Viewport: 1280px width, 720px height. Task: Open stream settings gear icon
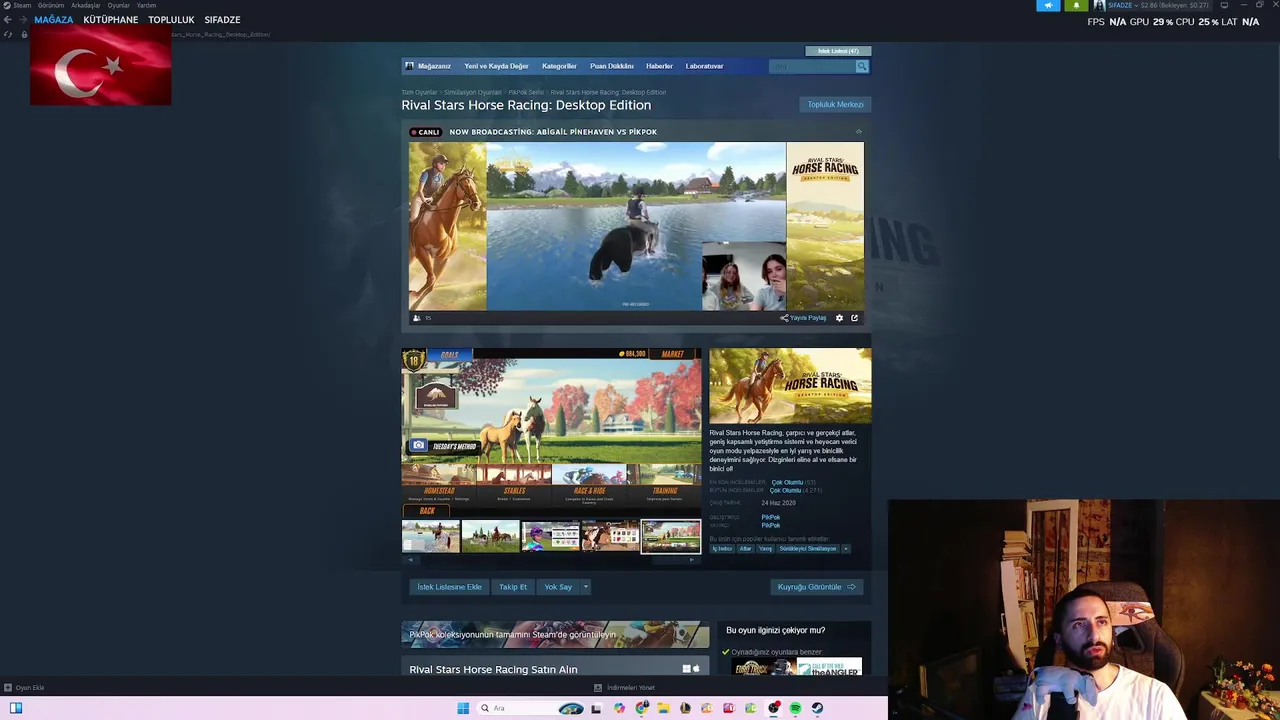coord(839,318)
